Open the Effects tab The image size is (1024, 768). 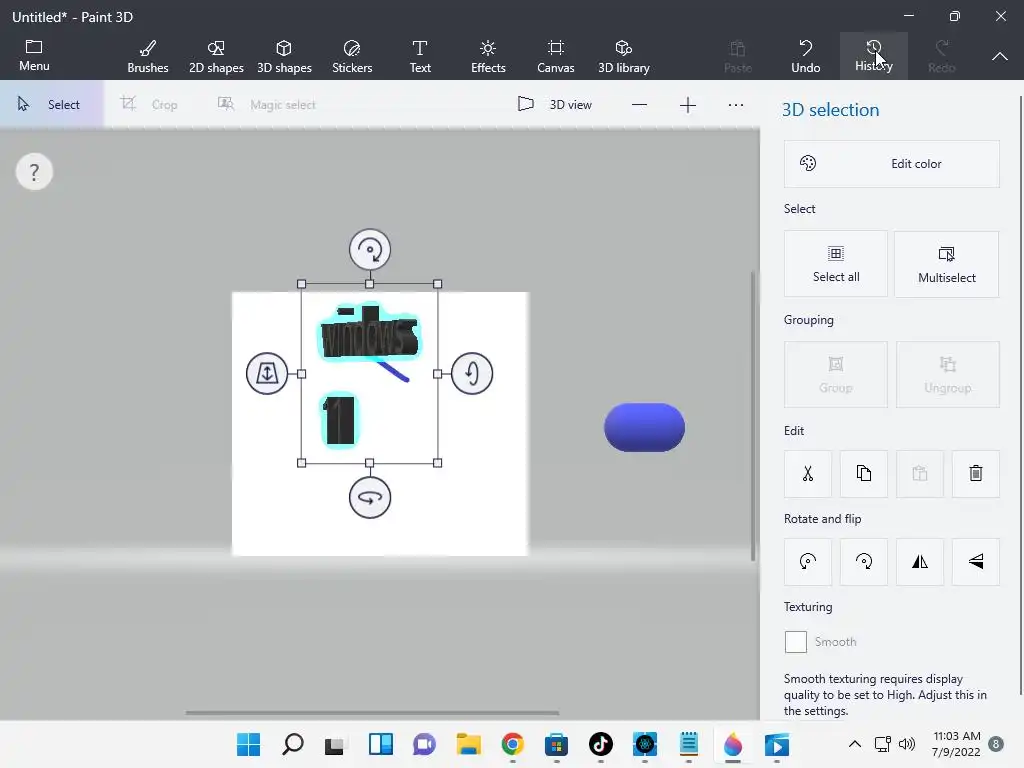pyautogui.click(x=488, y=57)
